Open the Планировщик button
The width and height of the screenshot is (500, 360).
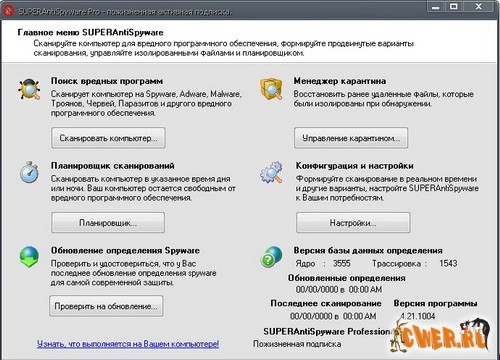108,223
